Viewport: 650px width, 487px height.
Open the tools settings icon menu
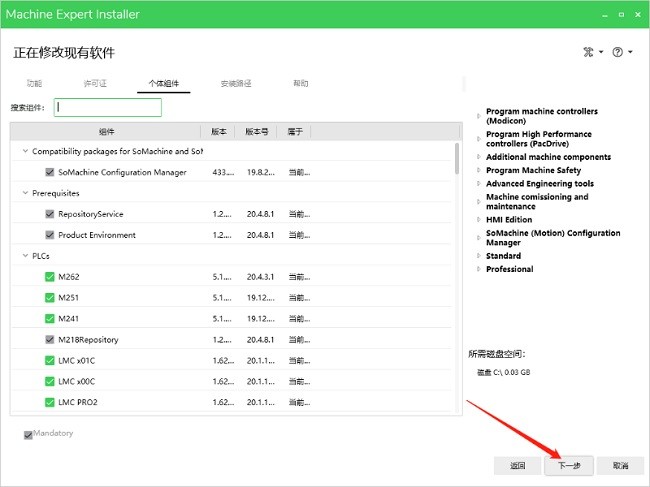point(590,52)
